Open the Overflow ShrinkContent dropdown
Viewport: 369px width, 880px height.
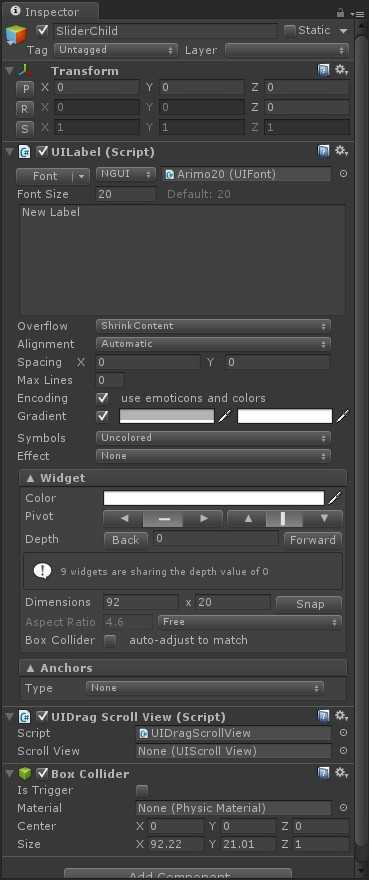pyautogui.click(x=213, y=326)
